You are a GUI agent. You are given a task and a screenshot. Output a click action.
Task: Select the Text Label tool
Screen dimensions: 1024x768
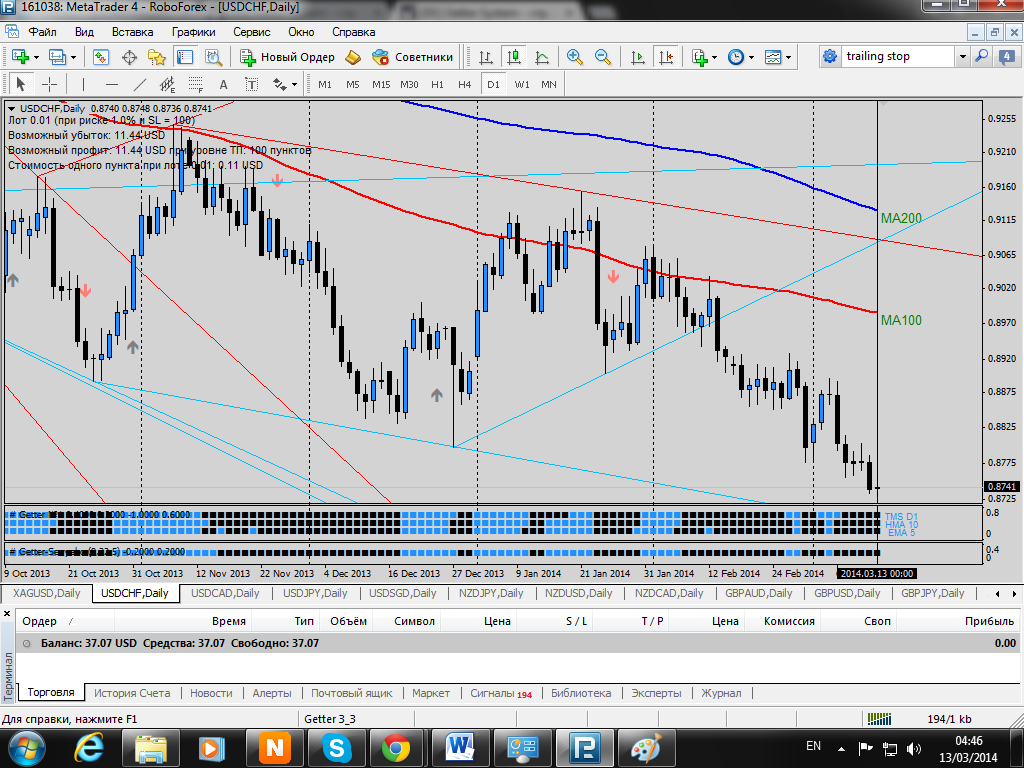point(251,84)
